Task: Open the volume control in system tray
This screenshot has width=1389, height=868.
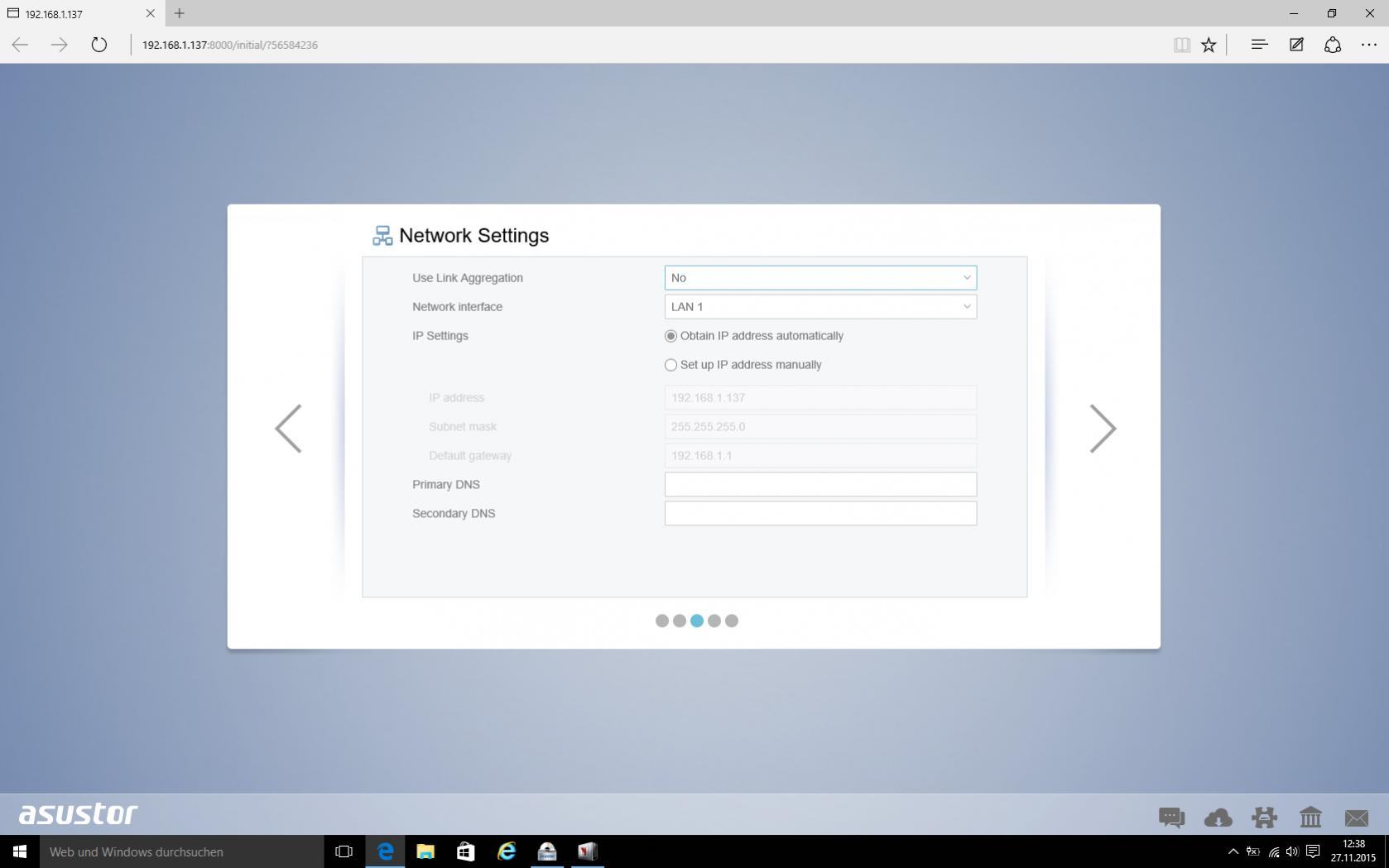Action: 1292,851
